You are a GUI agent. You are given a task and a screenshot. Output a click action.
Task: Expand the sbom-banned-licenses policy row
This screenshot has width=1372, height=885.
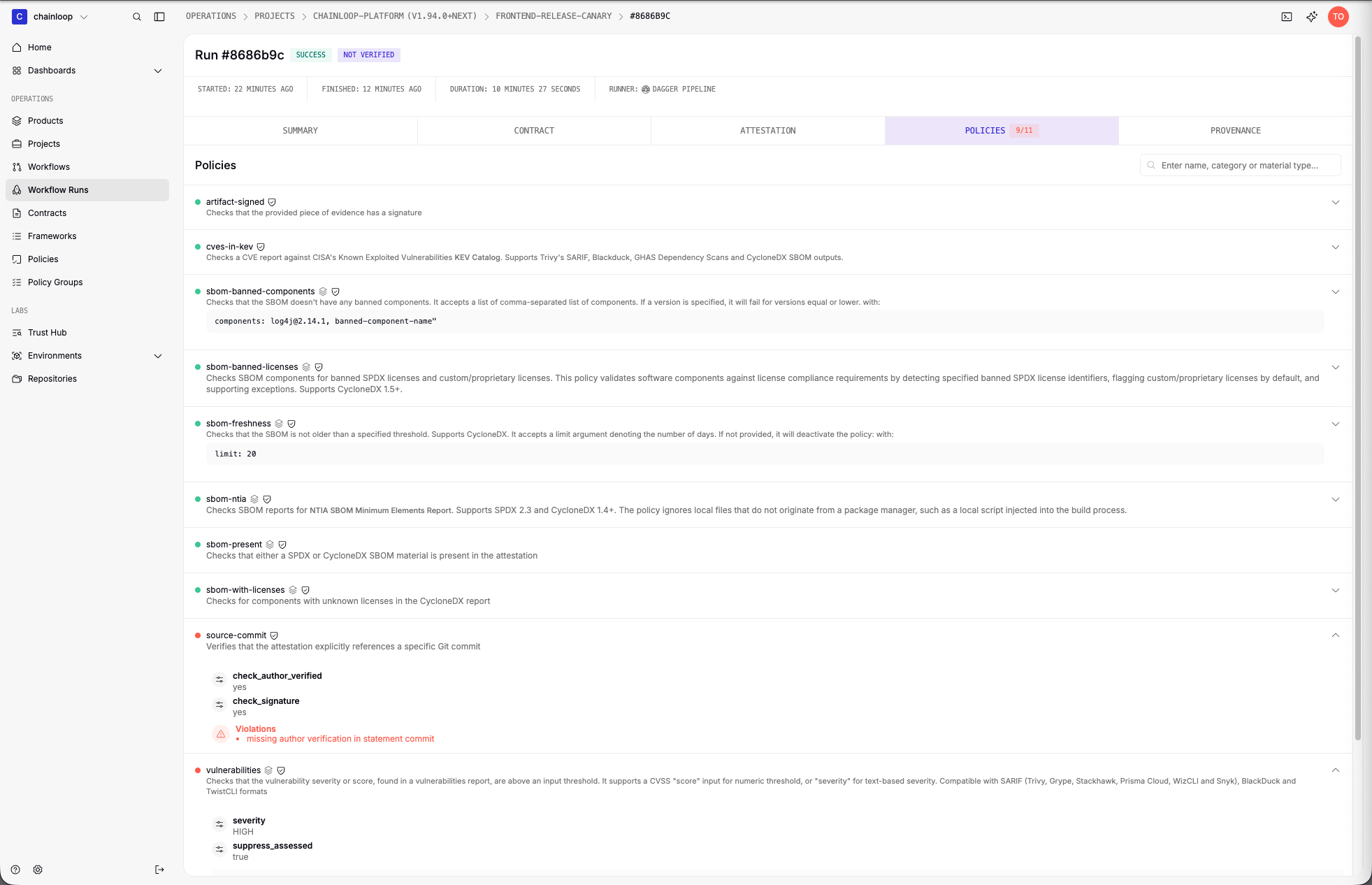coord(1336,368)
